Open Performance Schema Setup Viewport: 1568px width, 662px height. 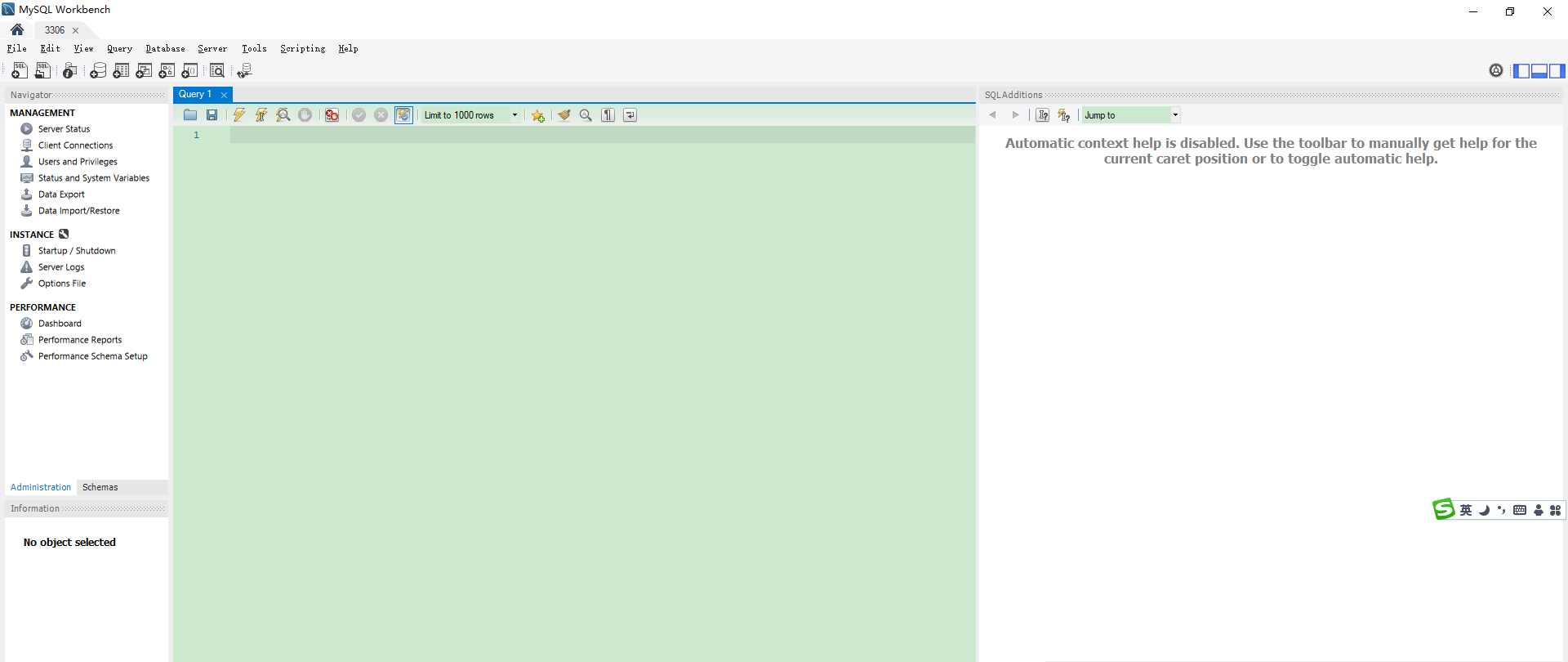point(93,356)
